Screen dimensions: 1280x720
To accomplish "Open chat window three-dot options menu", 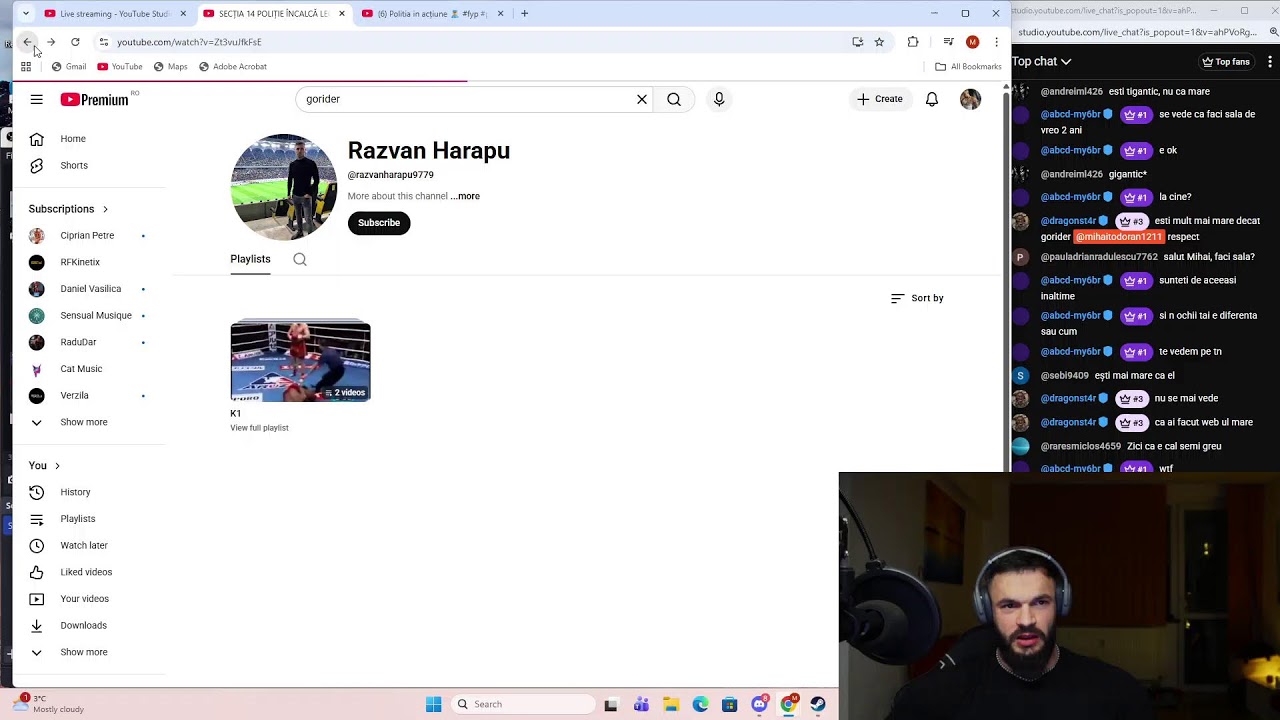I will pos(1270,62).
